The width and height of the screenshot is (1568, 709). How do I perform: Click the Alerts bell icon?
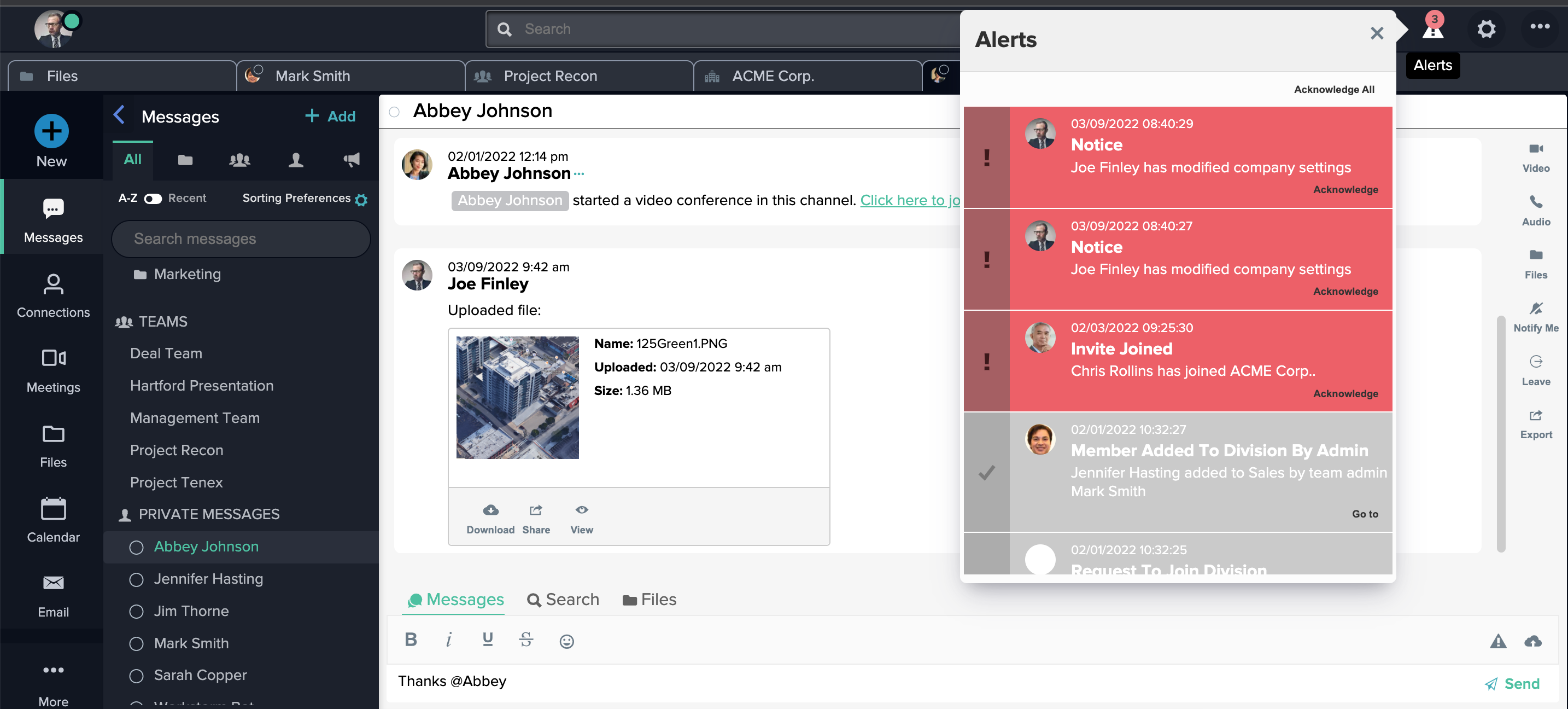[1432, 27]
